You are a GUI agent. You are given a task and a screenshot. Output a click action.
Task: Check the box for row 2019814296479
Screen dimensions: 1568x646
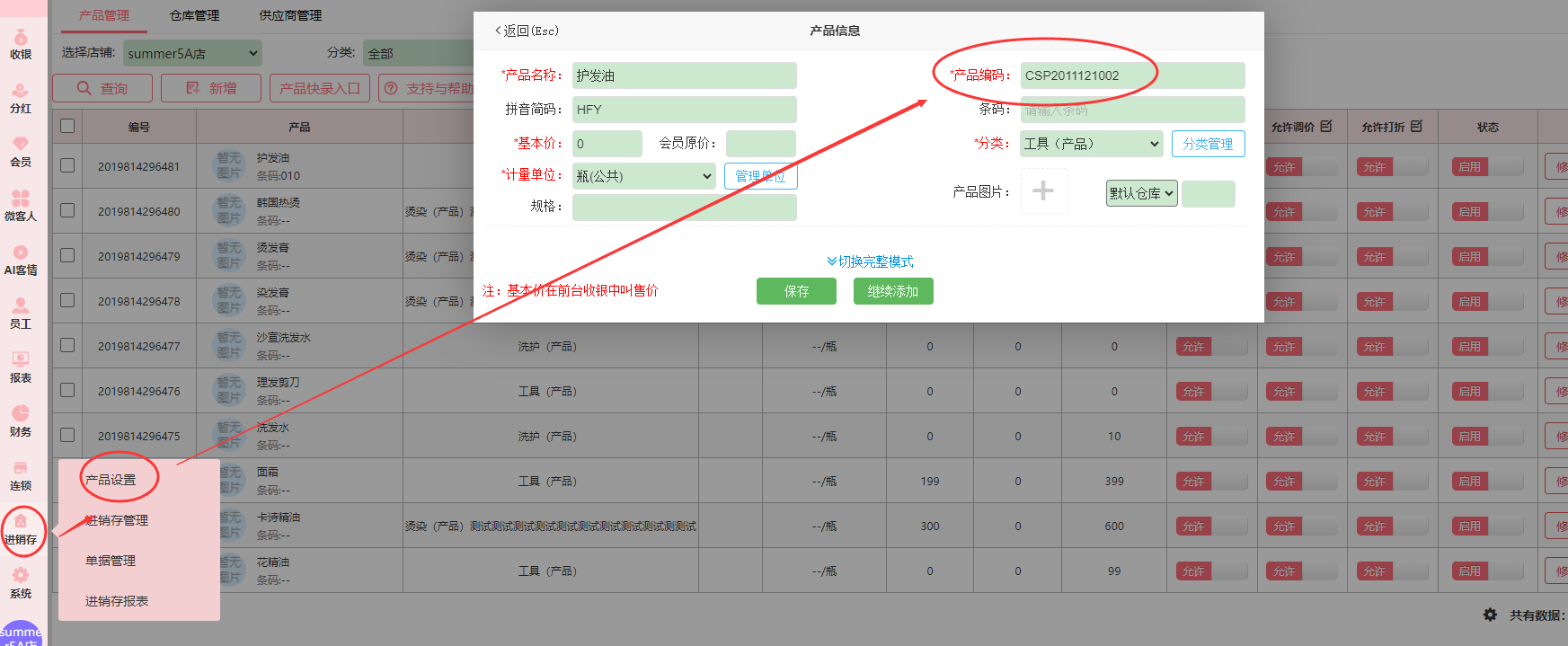(67, 255)
